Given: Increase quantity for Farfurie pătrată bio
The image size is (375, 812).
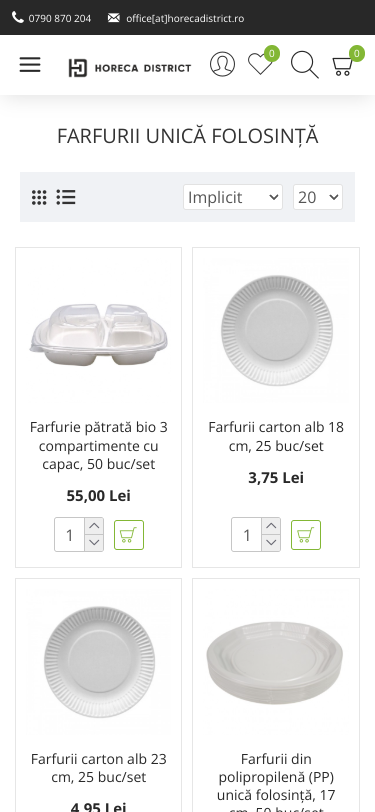Looking at the screenshot, I should click(x=94, y=526).
